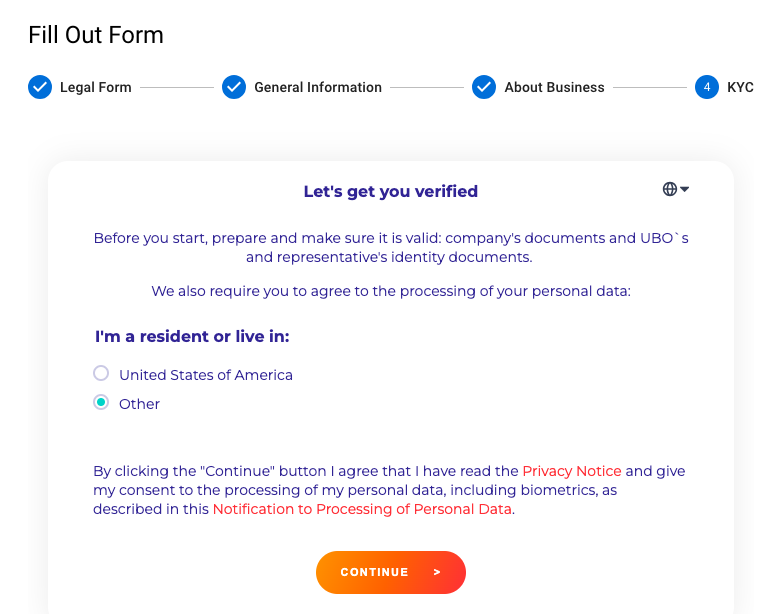This screenshot has height=614, width=773.
Task: Click the globe language icon
Action: click(x=670, y=189)
